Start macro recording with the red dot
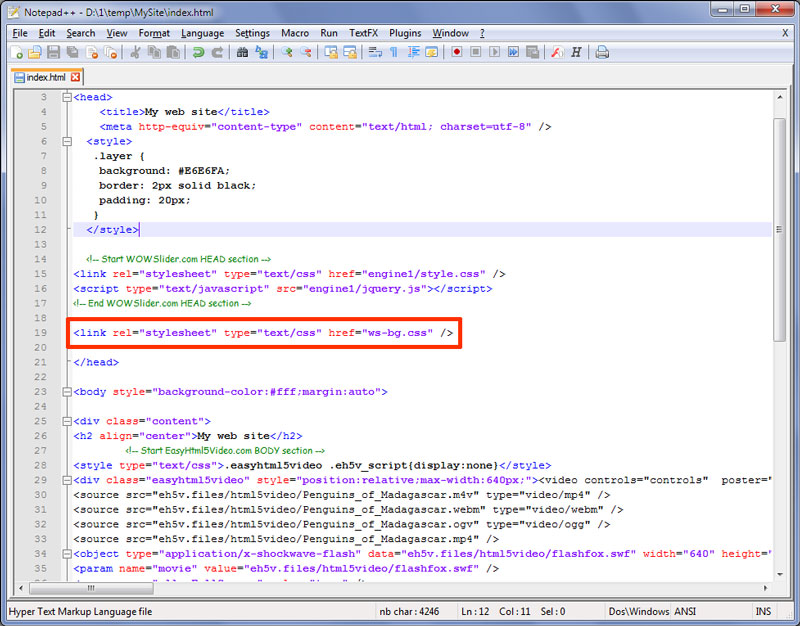800x626 pixels. (x=457, y=52)
